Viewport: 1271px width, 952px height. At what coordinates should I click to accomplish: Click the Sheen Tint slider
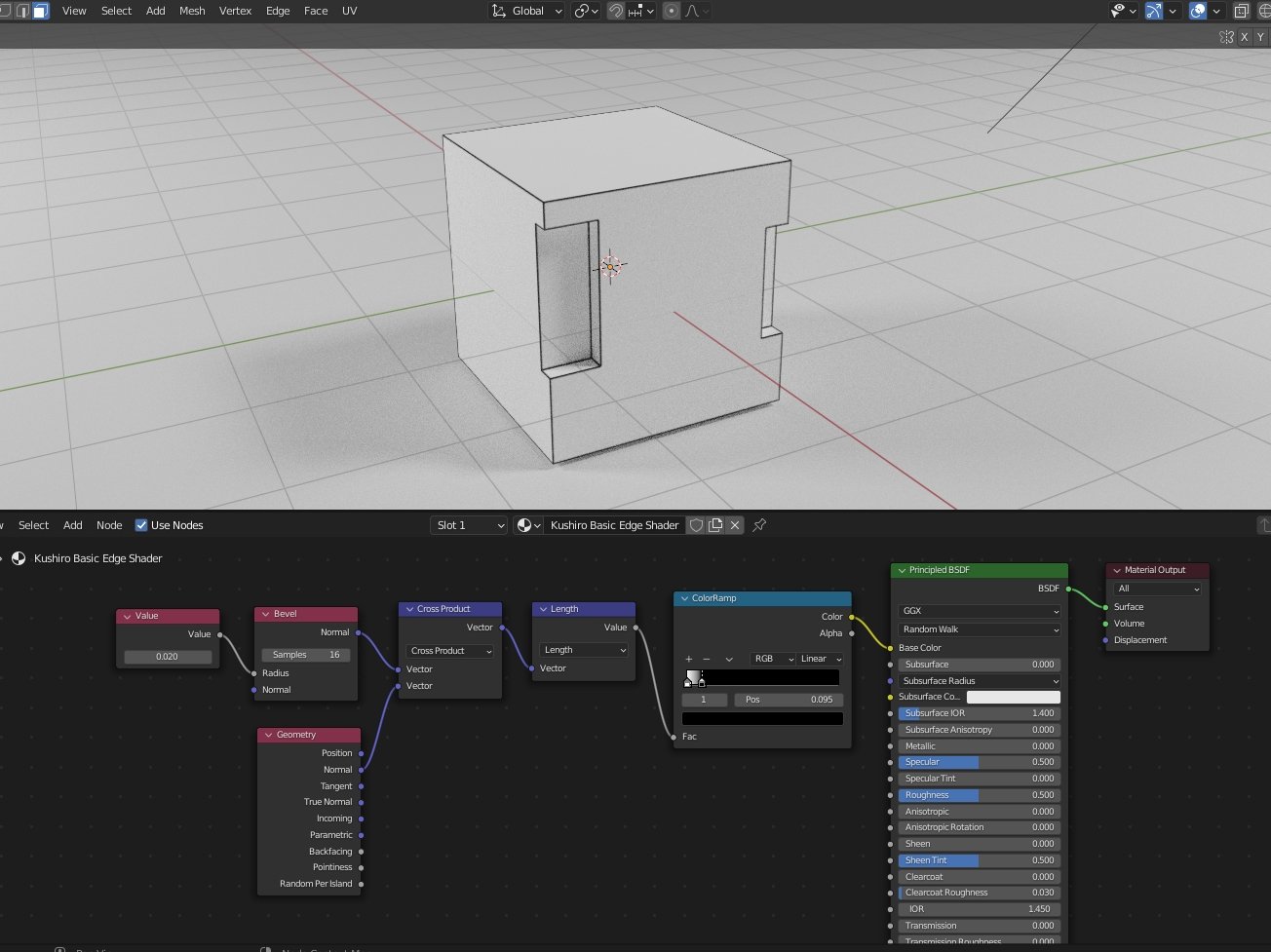pos(979,860)
